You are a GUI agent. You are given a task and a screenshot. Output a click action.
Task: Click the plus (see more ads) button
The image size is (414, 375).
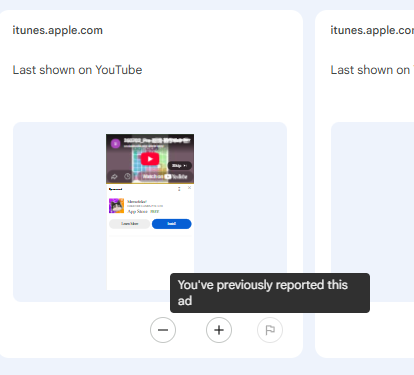pos(219,330)
